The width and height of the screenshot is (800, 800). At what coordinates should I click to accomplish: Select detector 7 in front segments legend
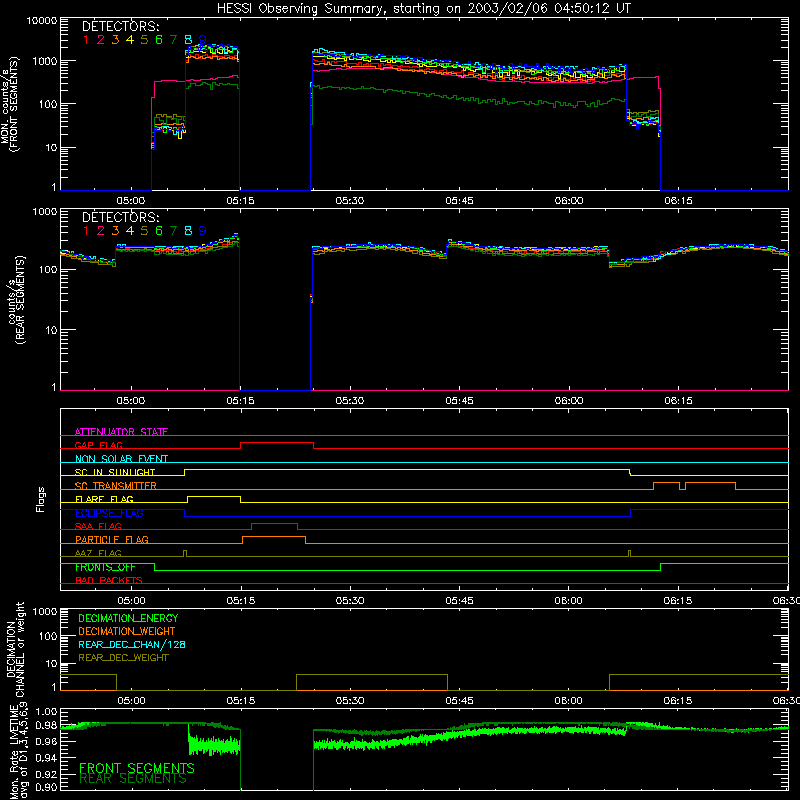coord(173,40)
